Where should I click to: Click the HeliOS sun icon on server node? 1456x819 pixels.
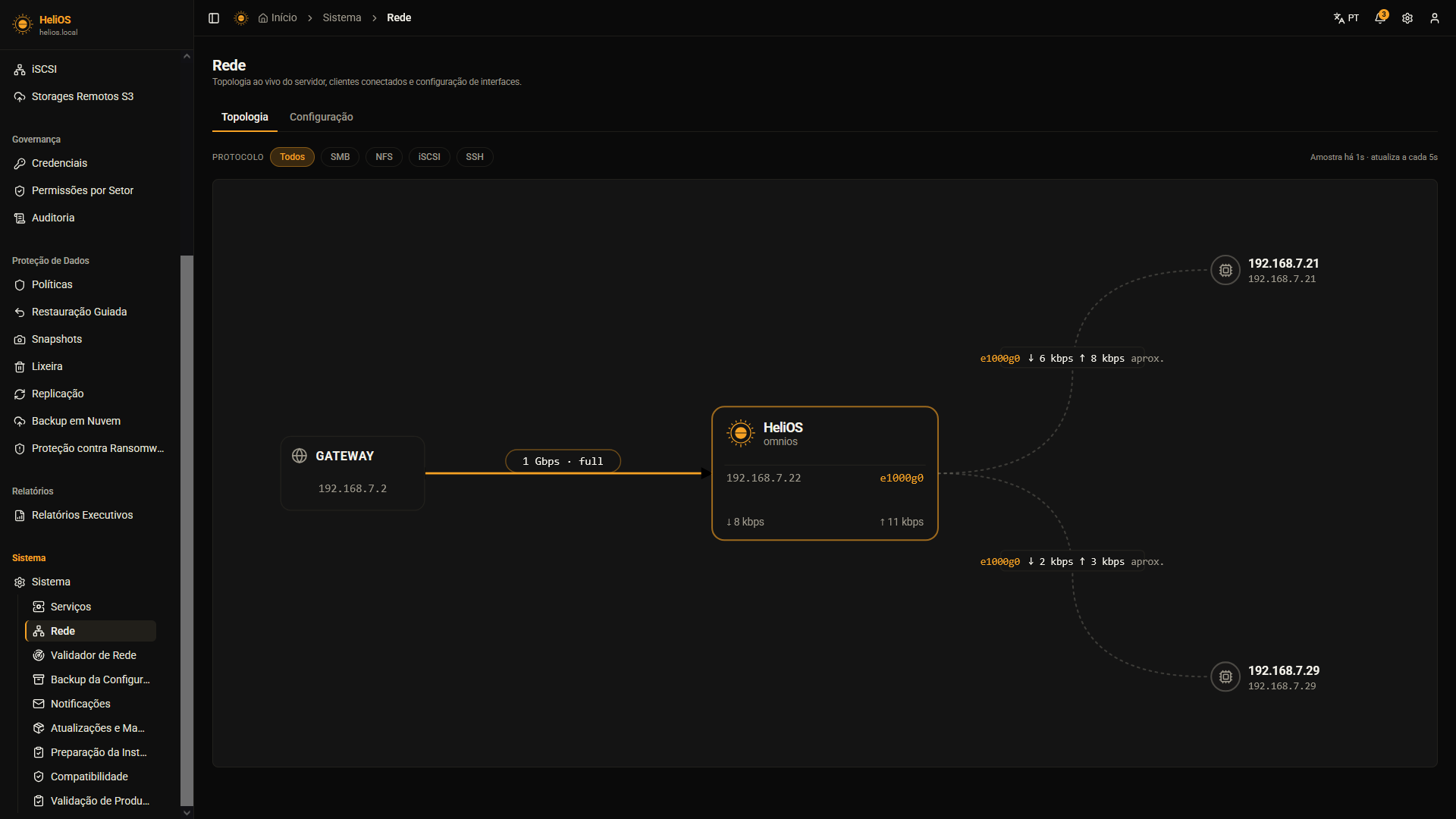pyautogui.click(x=740, y=433)
